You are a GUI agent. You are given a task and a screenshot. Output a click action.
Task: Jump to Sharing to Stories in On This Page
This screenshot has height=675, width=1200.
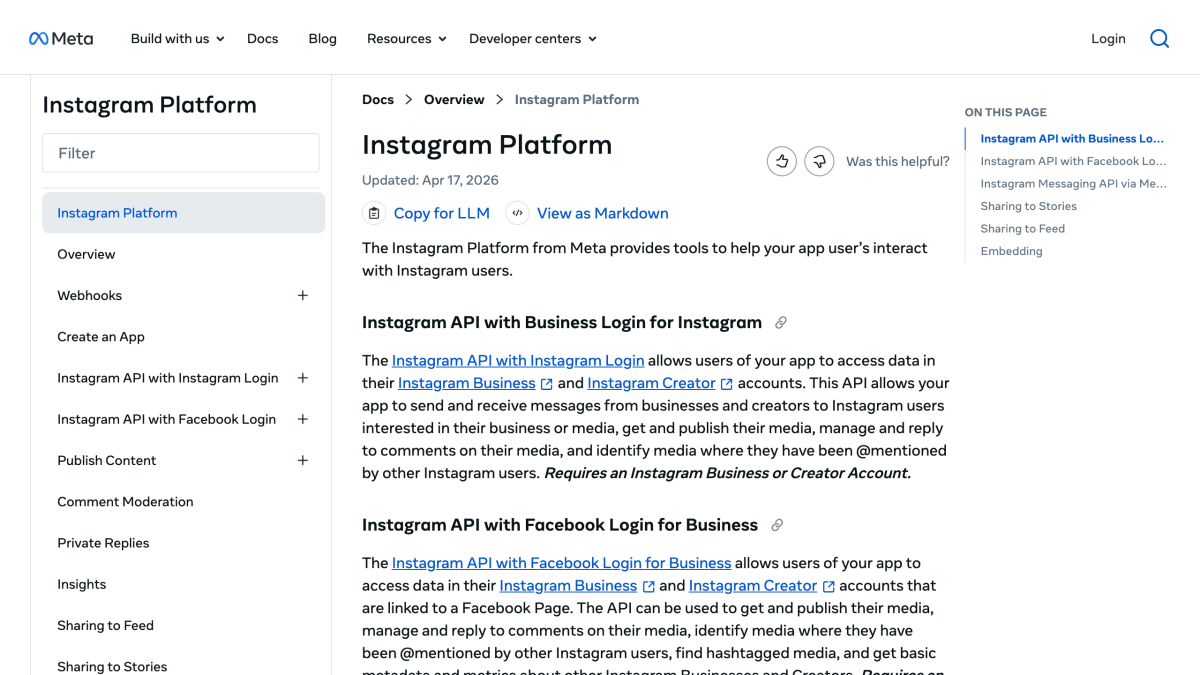1029,206
